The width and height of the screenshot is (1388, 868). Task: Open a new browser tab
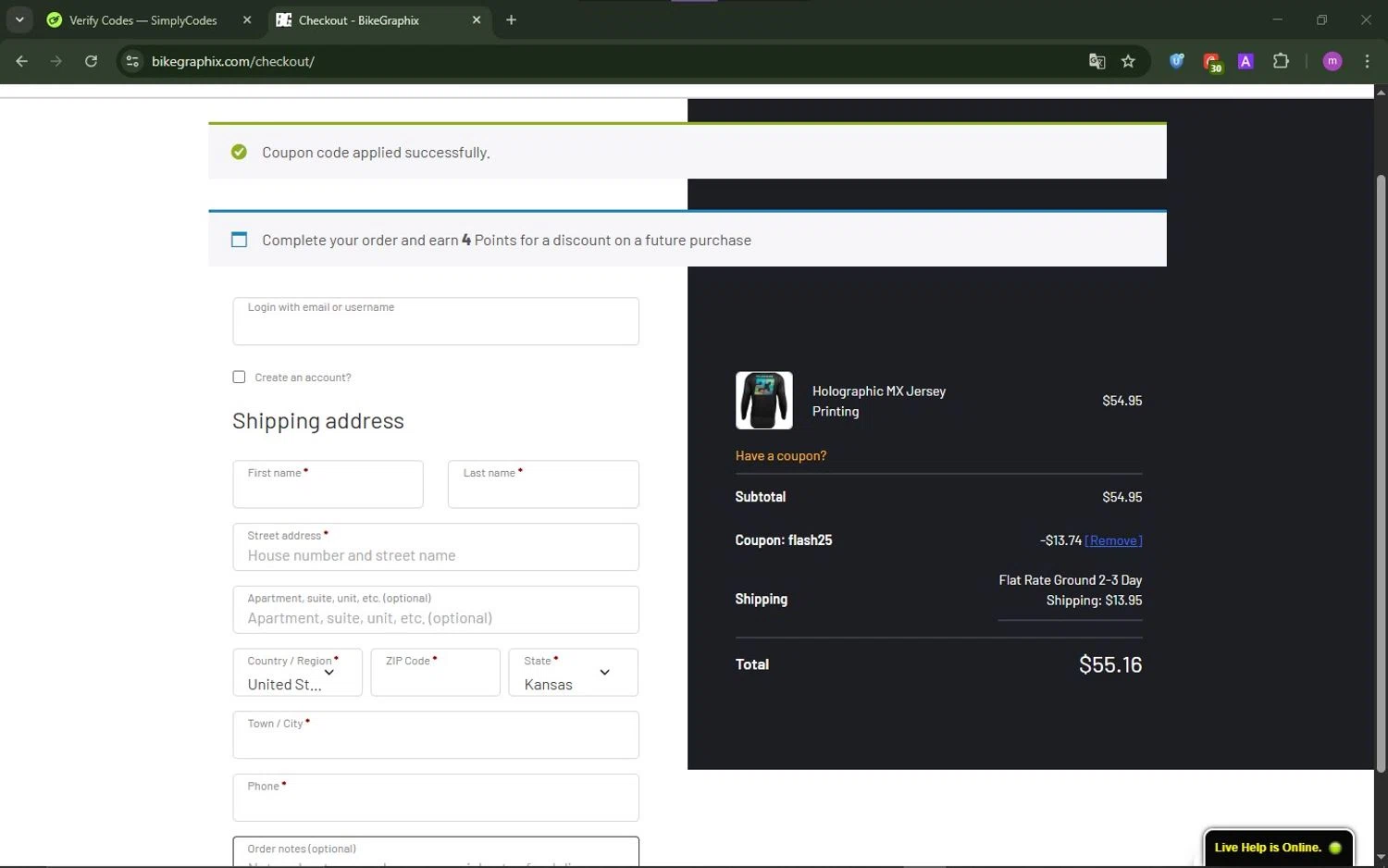511,19
